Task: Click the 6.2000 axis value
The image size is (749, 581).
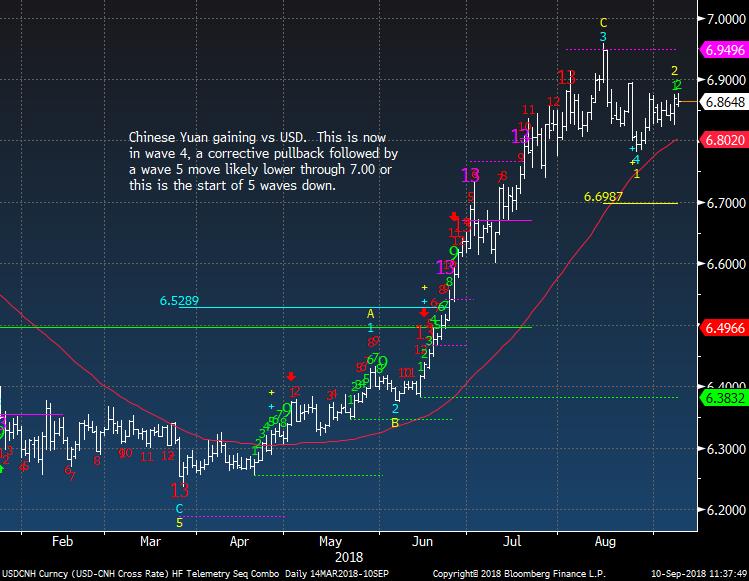Action: 725,510
